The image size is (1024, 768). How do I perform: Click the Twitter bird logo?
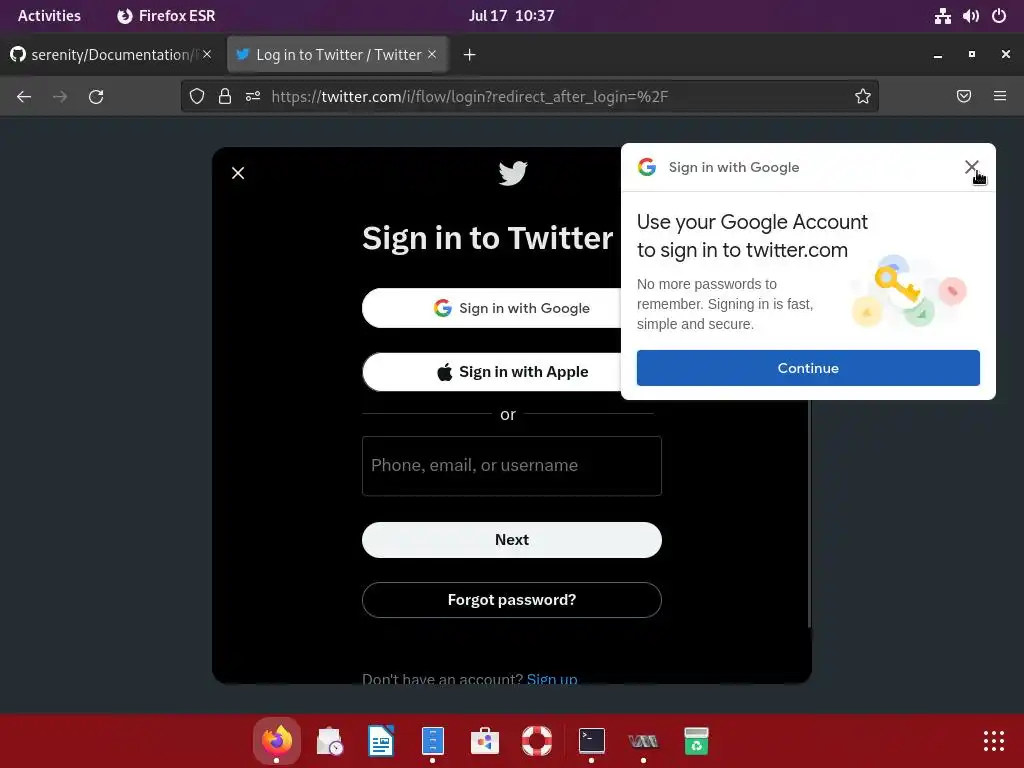coord(513,173)
